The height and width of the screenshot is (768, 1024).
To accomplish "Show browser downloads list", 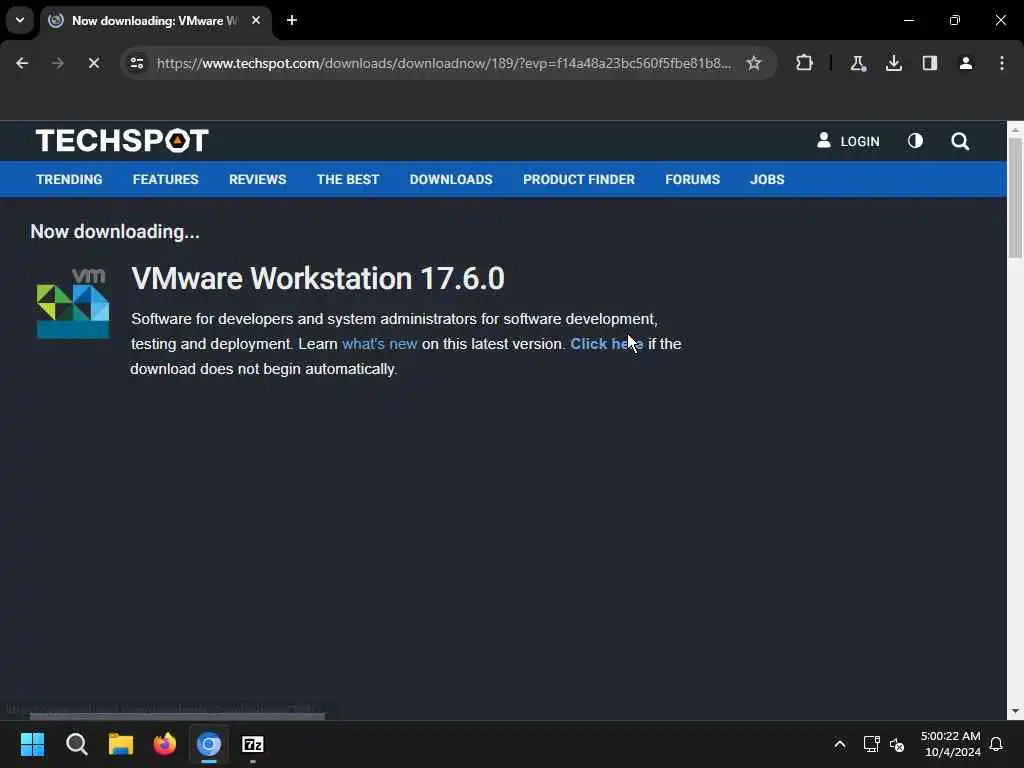I will point(893,63).
